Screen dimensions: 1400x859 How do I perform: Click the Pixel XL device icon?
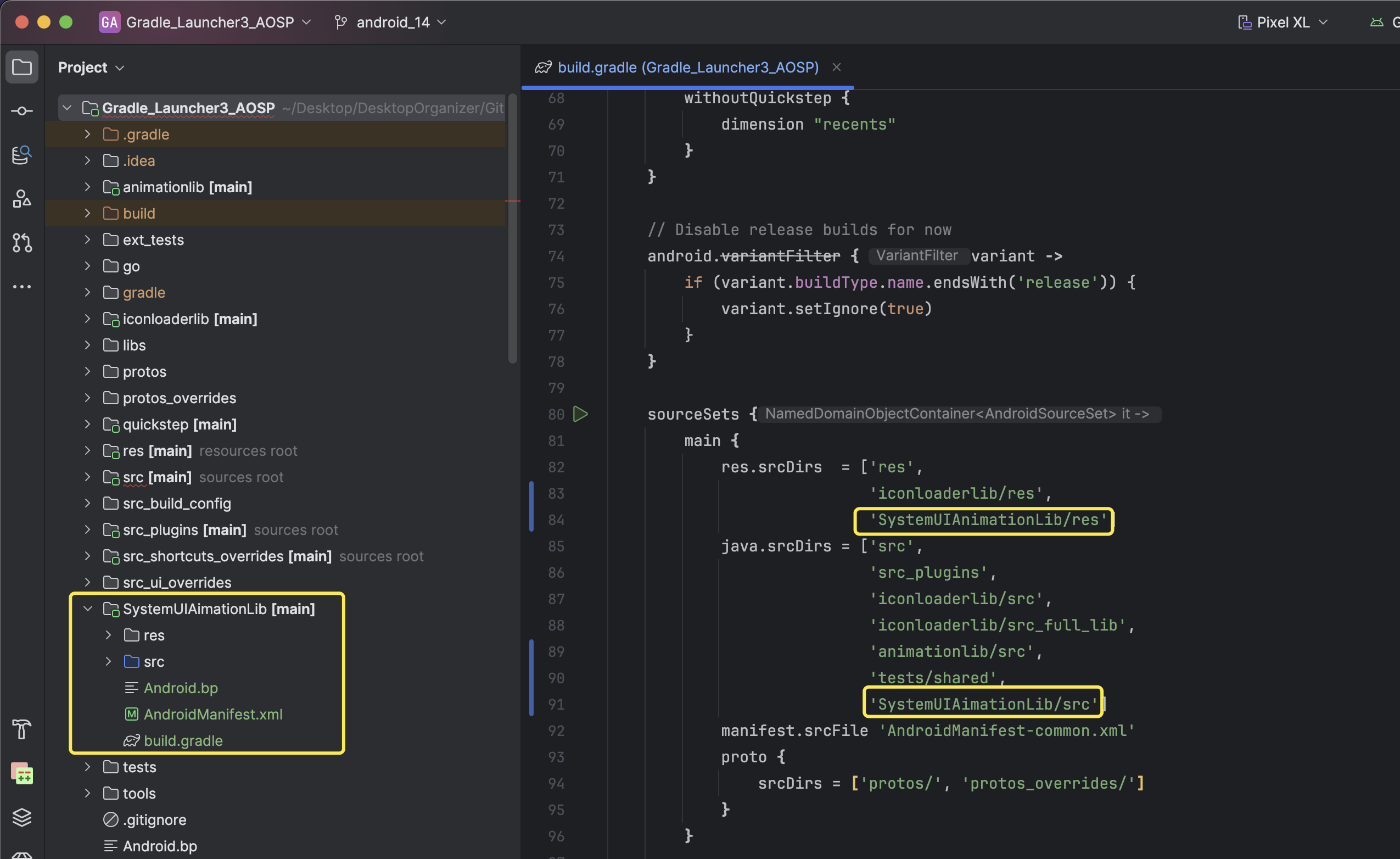pos(1244,22)
